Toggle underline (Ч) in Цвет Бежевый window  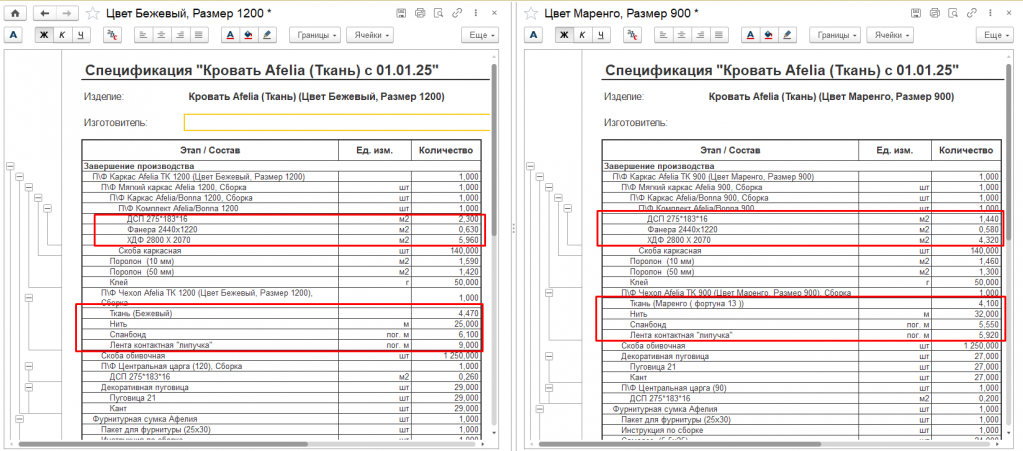coord(80,35)
